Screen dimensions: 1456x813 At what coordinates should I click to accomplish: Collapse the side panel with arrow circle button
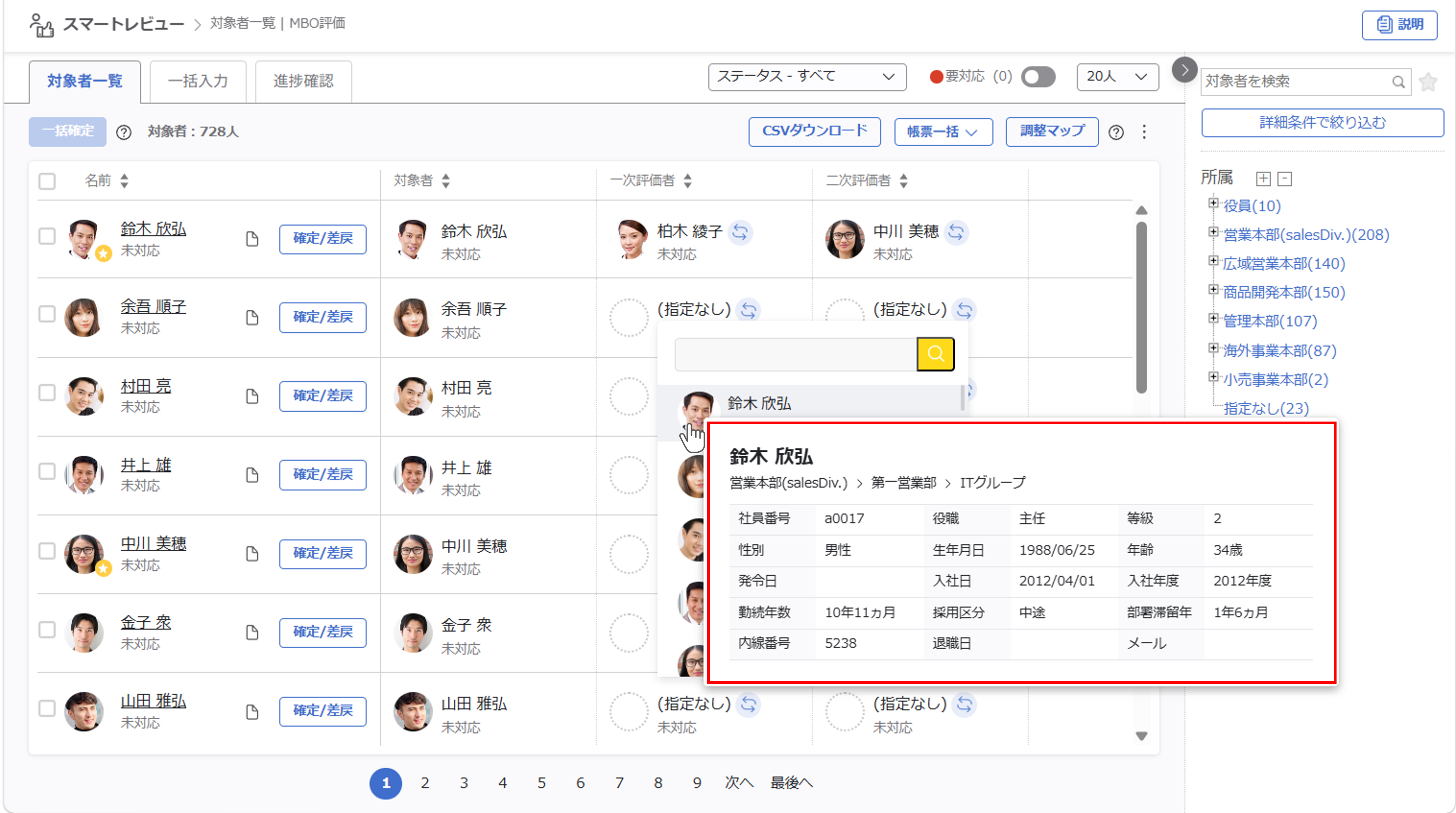pyautogui.click(x=1184, y=70)
